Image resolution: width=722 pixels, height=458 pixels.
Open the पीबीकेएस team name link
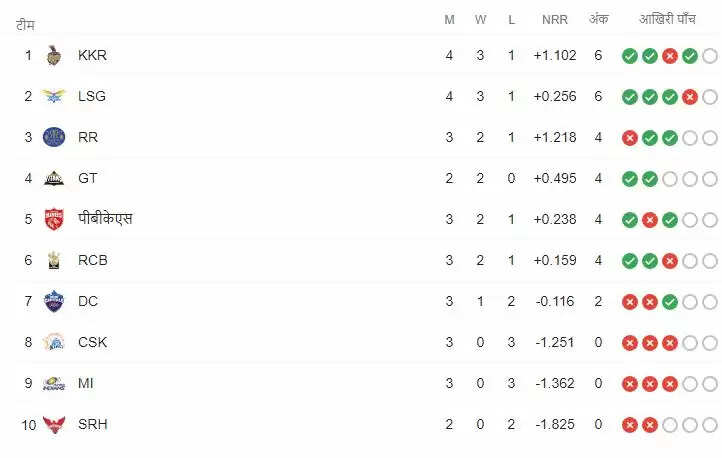pos(105,219)
